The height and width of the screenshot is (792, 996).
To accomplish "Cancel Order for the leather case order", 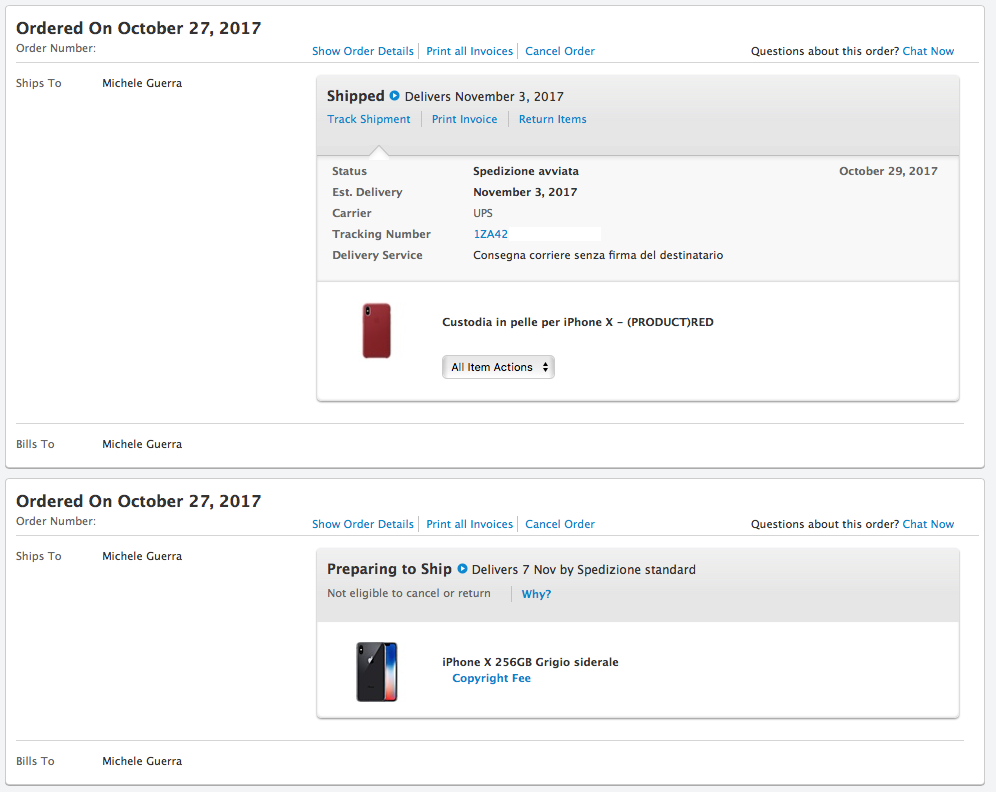I will point(560,51).
